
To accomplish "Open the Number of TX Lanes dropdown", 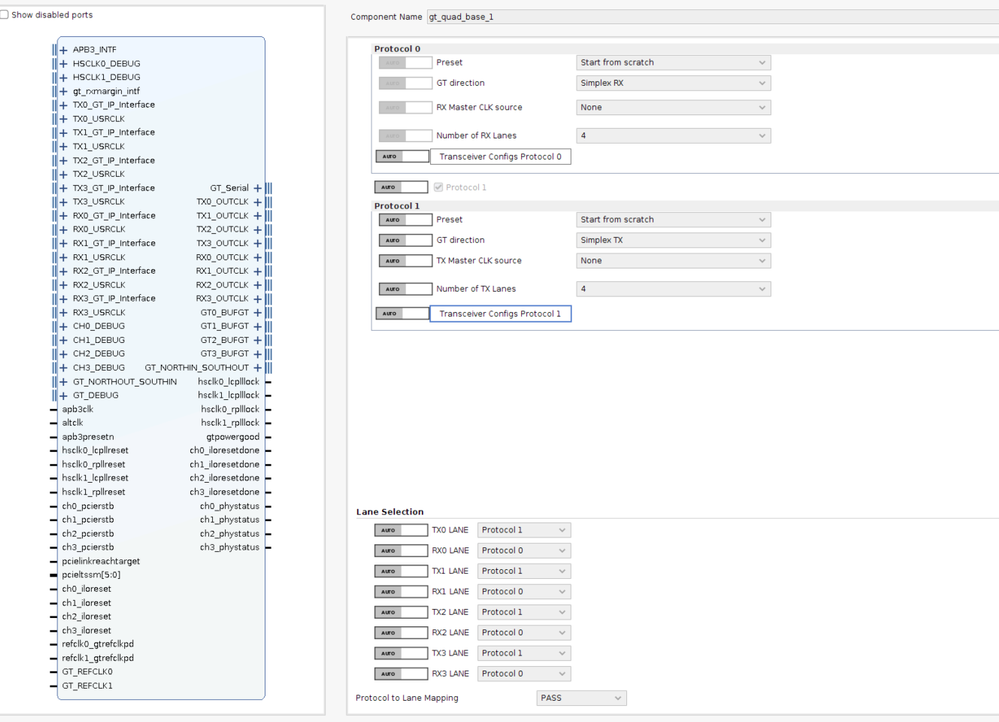I will [x=673, y=289].
